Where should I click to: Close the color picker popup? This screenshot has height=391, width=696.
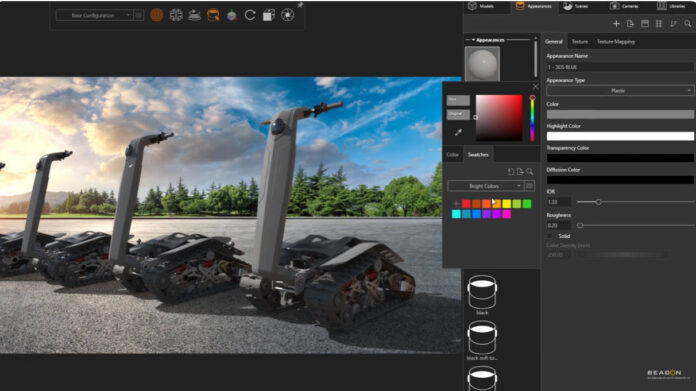click(x=536, y=87)
